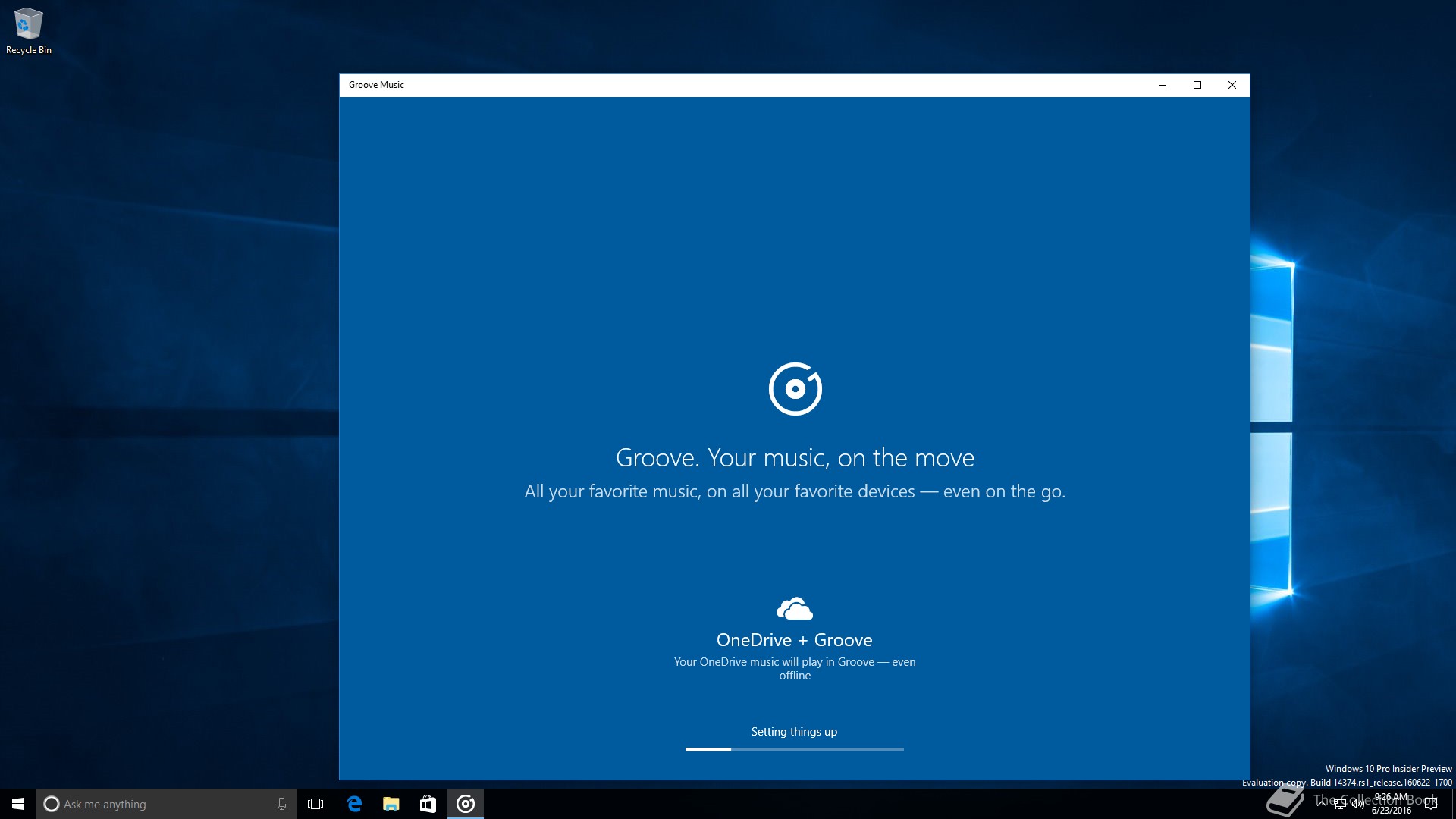The image size is (1456, 819).
Task: Open the Recycle Bin desktop icon
Action: tap(29, 31)
